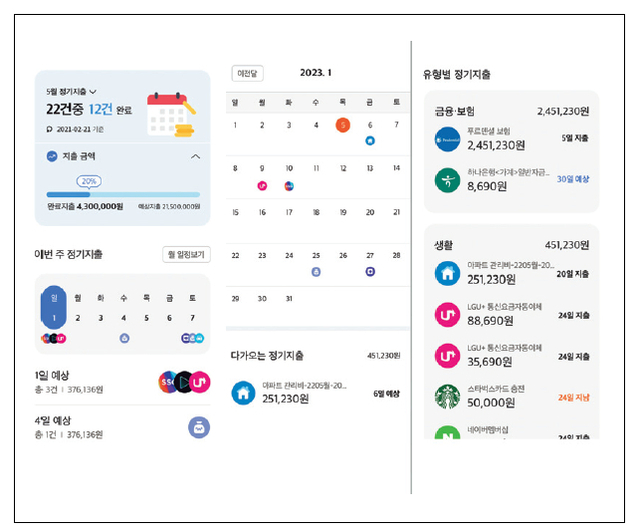
Task: Open the 푸르덴셜 보험 2,451,230원 entry
Action: coord(512,139)
